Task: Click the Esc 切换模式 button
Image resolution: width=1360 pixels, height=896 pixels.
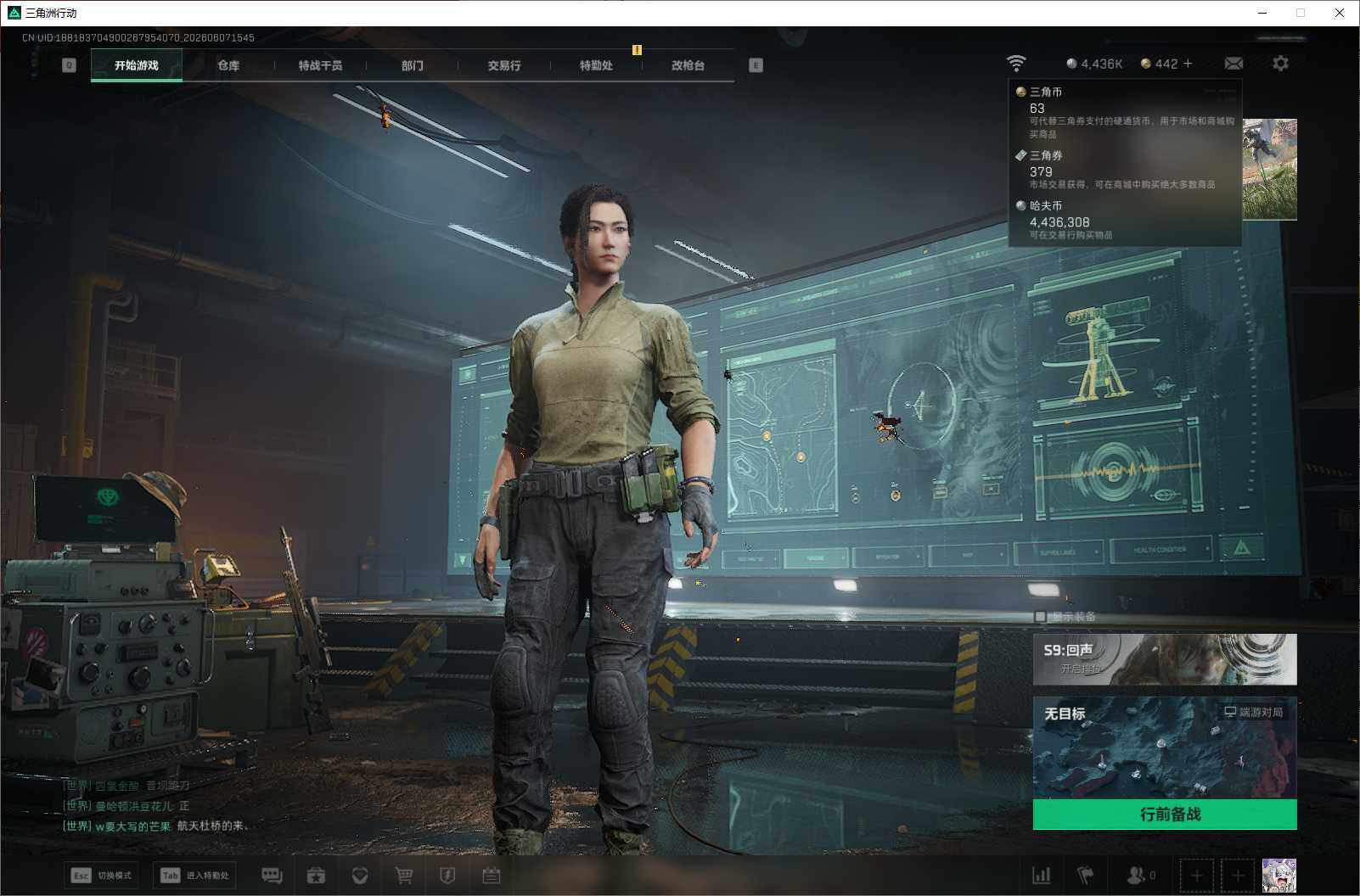Action: (x=102, y=875)
